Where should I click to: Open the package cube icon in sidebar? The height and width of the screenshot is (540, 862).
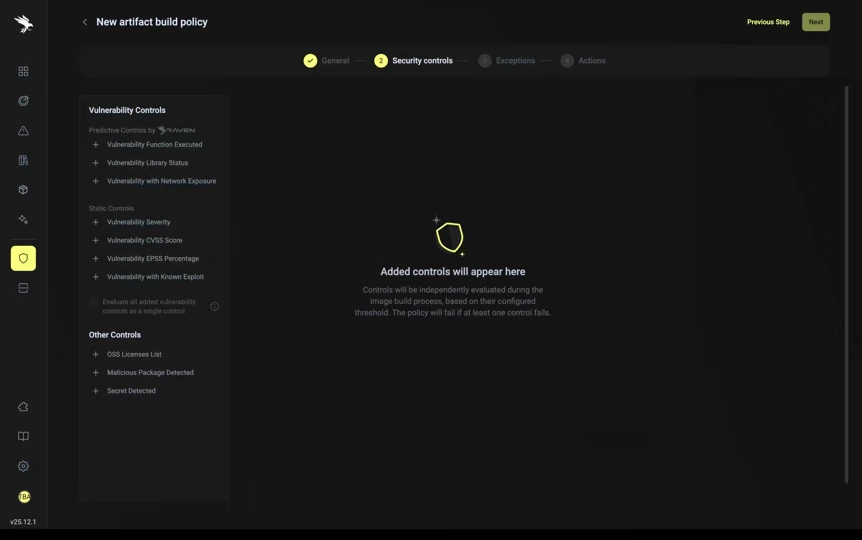pyautogui.click(x=23, y=190)
